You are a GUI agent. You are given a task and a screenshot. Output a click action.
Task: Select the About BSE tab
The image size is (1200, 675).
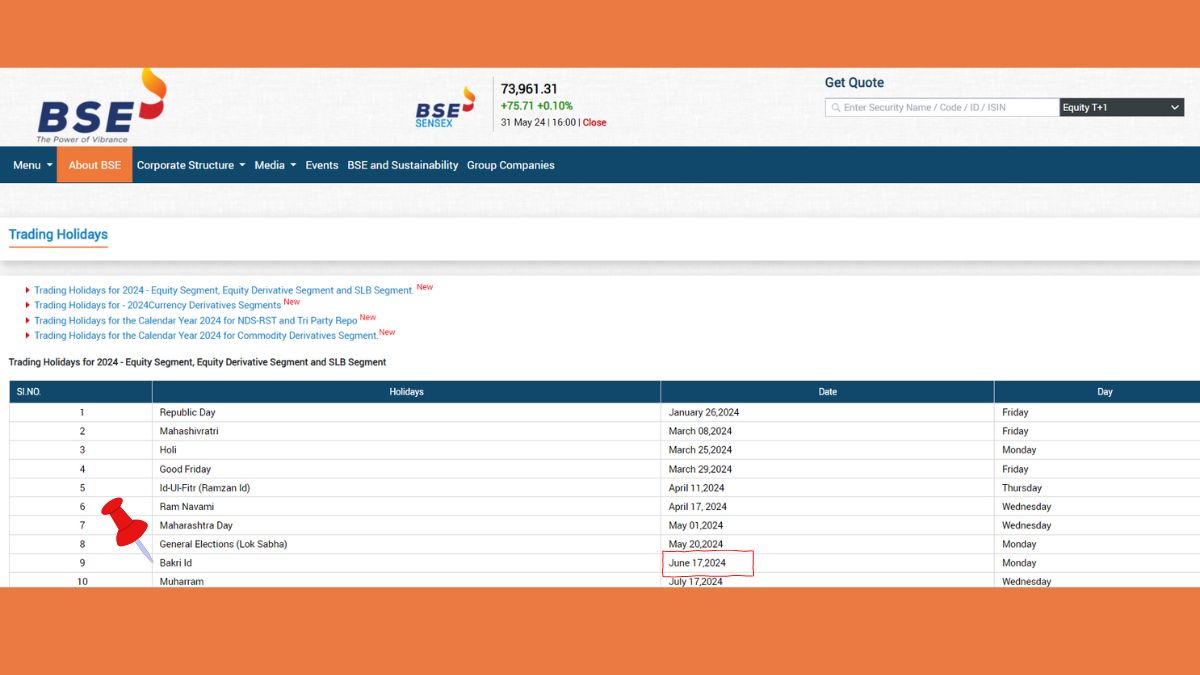coord(94,165)
